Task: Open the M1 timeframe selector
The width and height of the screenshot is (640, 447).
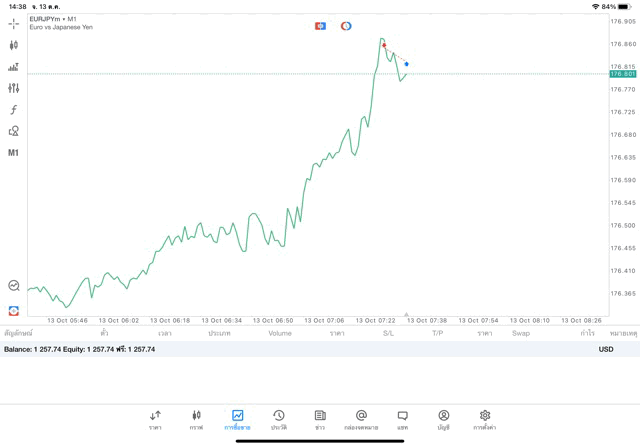Action: tap(13, 153)
